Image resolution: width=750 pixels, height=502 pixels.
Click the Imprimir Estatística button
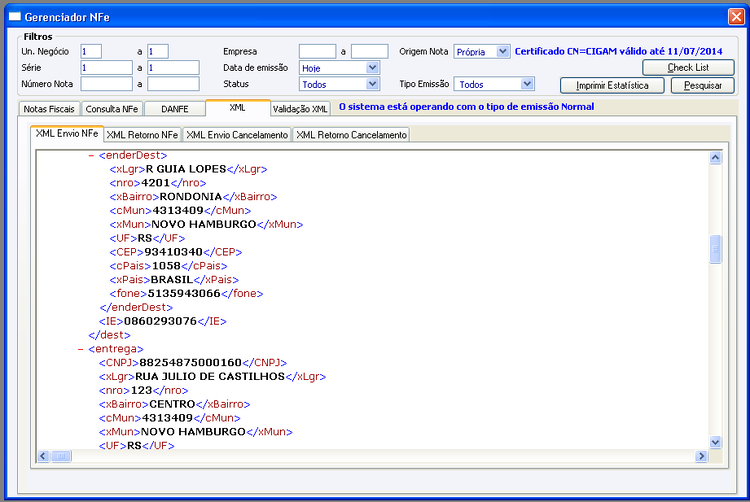[612, 86]
